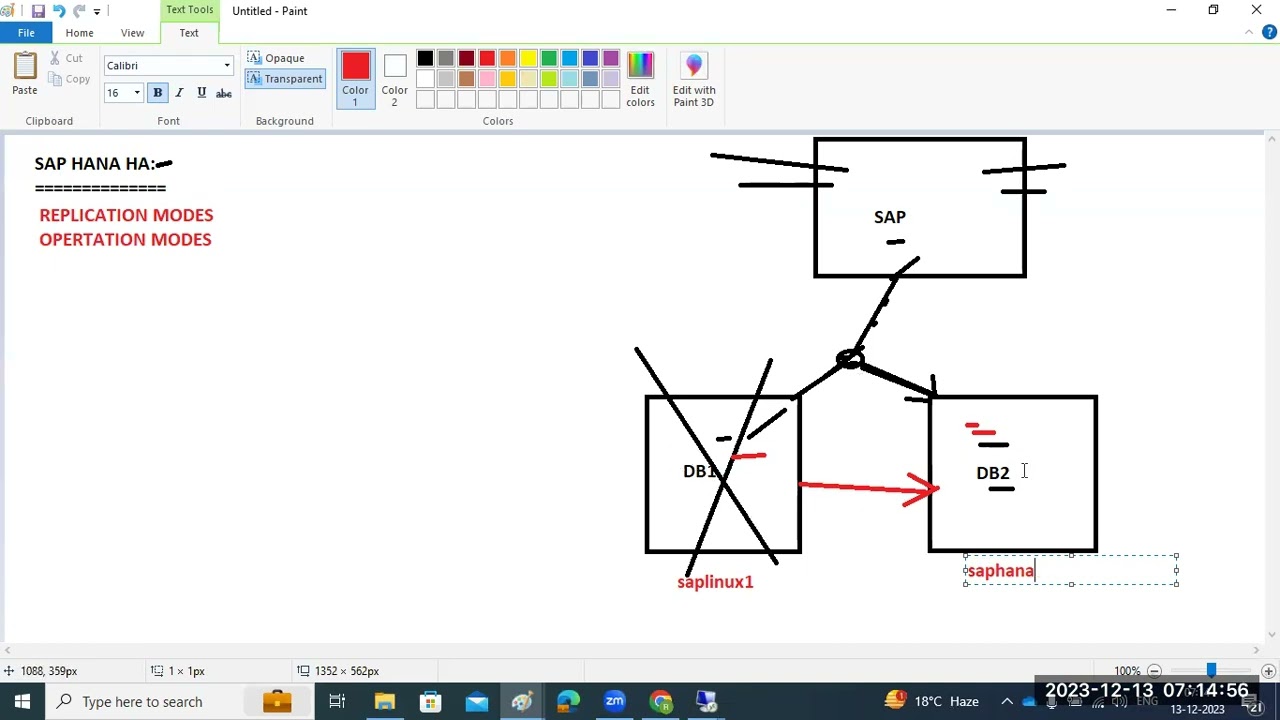1280x720 pixels.
Task: Click the taskbar search box
Action: (x=180, y=702)
